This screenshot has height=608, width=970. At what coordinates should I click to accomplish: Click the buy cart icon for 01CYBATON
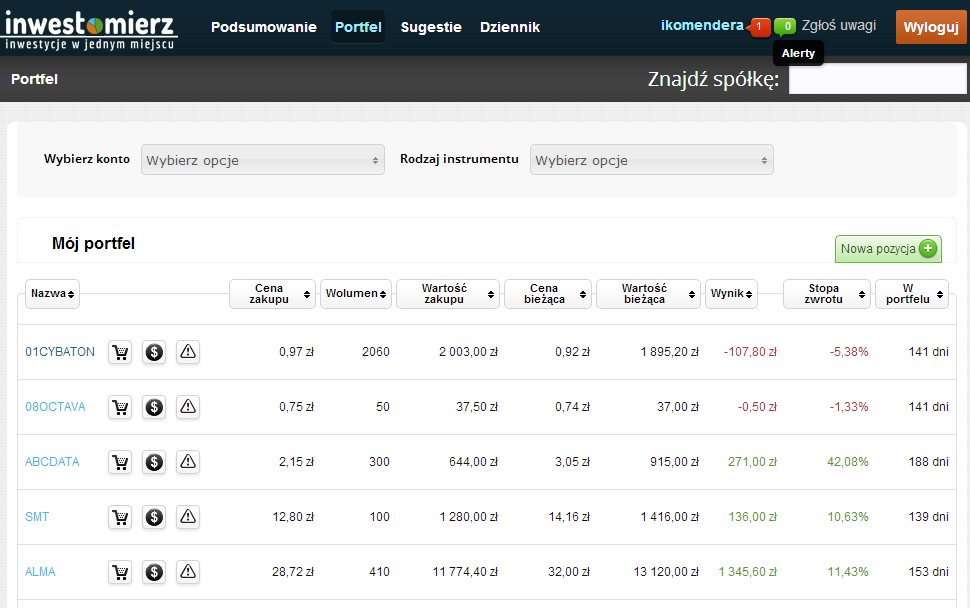(120, 352)
